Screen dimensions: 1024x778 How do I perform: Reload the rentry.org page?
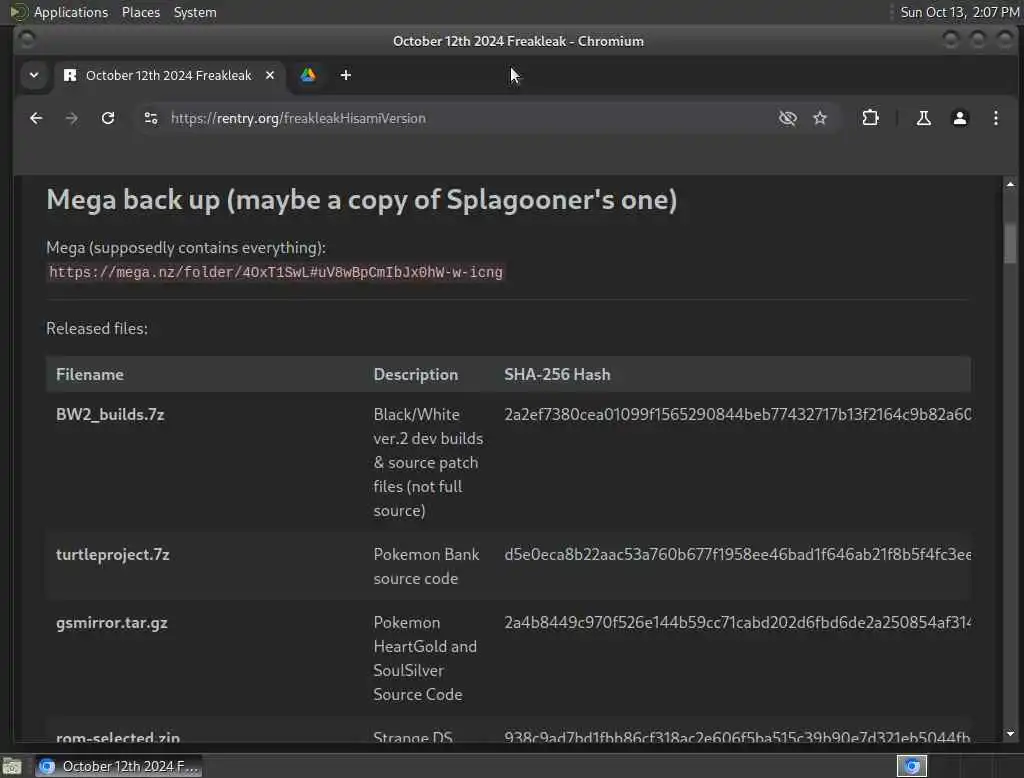pos(108,118)
